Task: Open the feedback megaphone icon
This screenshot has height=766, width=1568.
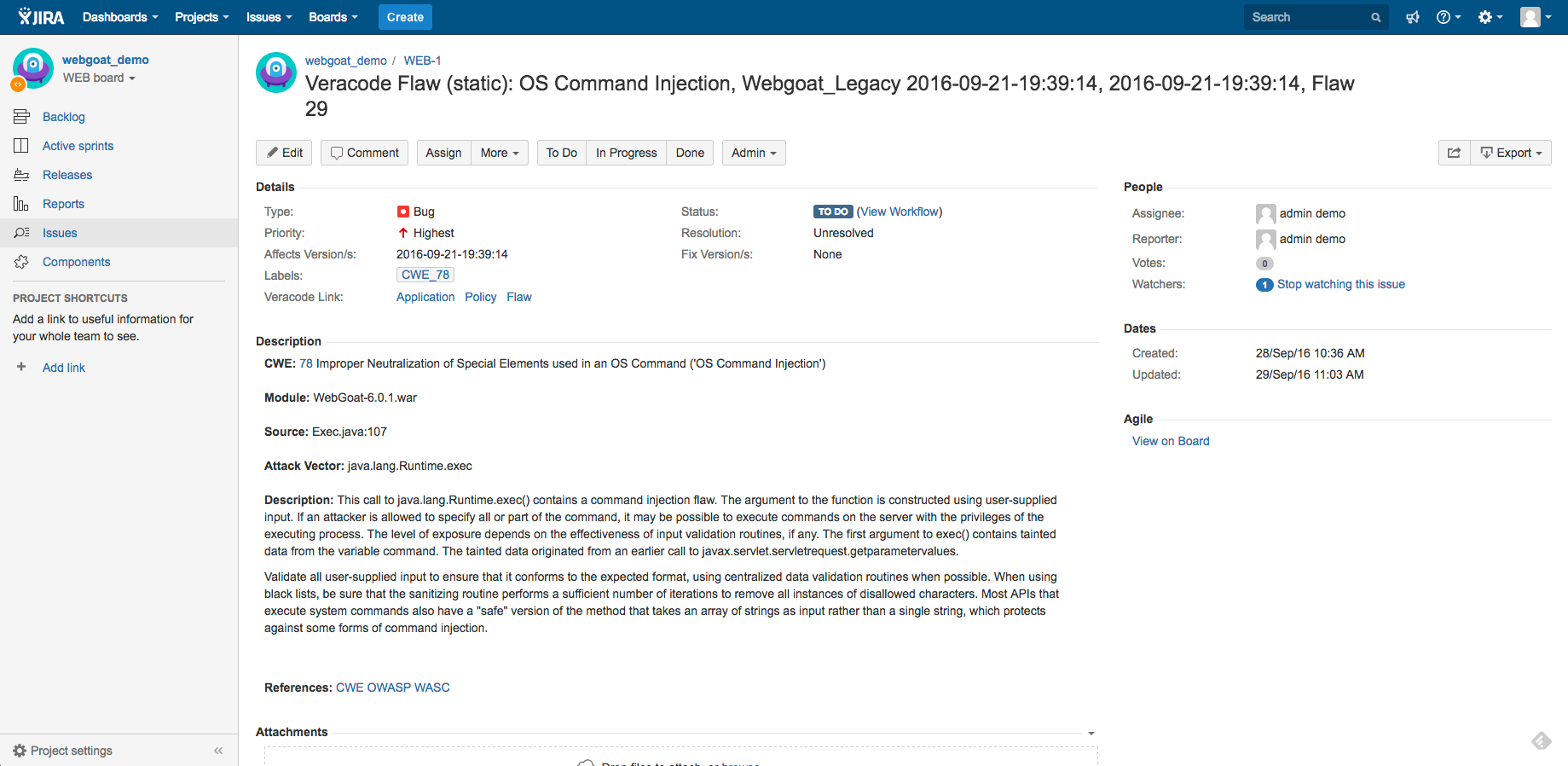Action: [x=1413, y=17]
